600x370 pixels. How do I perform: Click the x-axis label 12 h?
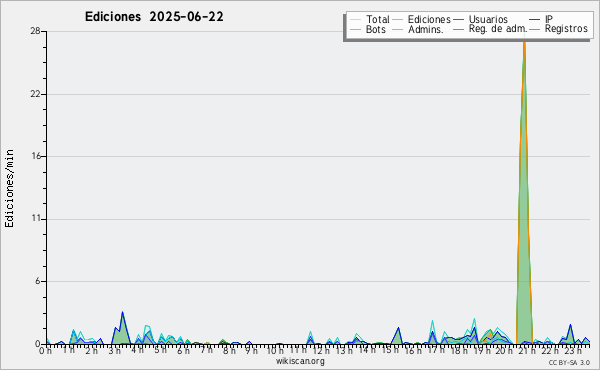pos(321,351)
